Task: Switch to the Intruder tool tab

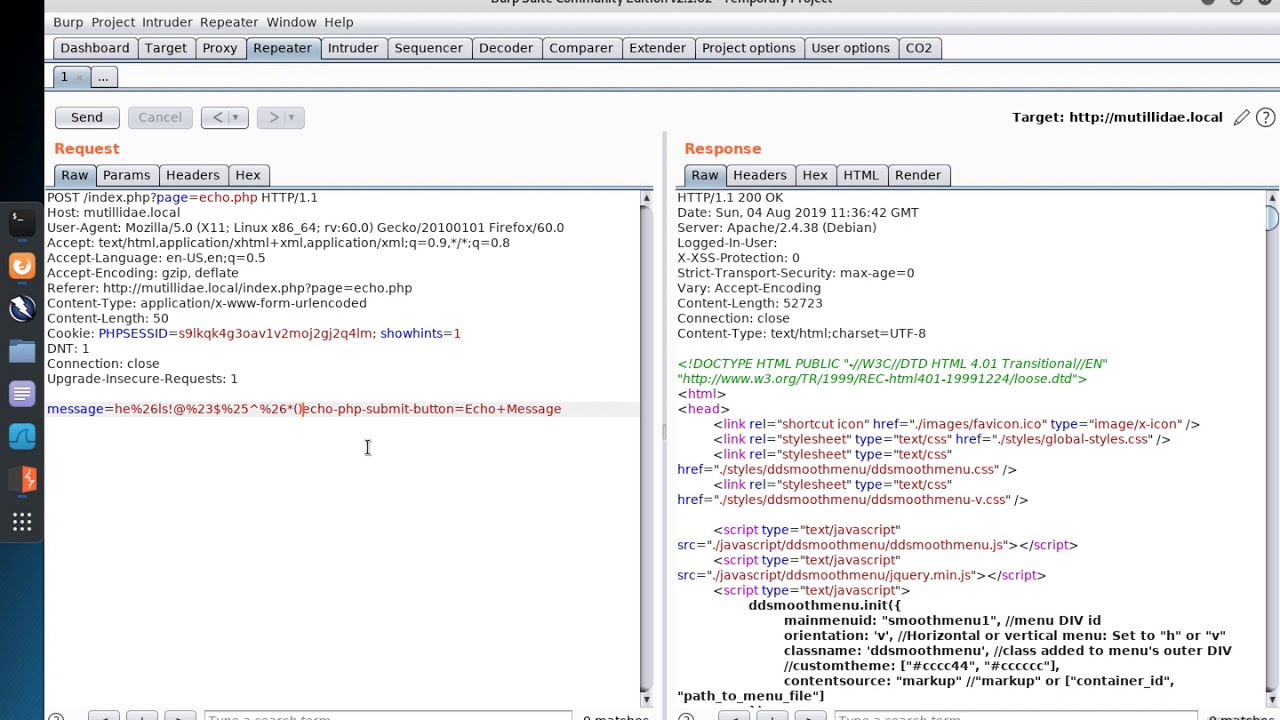Action: (x=353, y=48)
